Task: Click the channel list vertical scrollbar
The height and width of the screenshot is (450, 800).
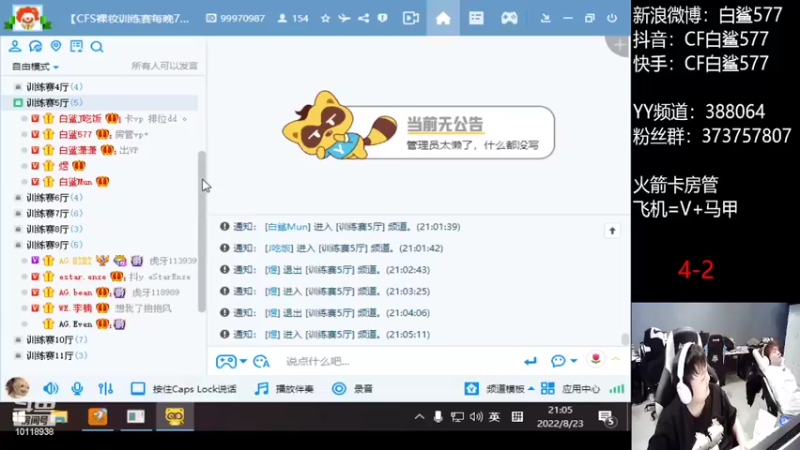Action: pyautogui.click(x=202, y=231)
